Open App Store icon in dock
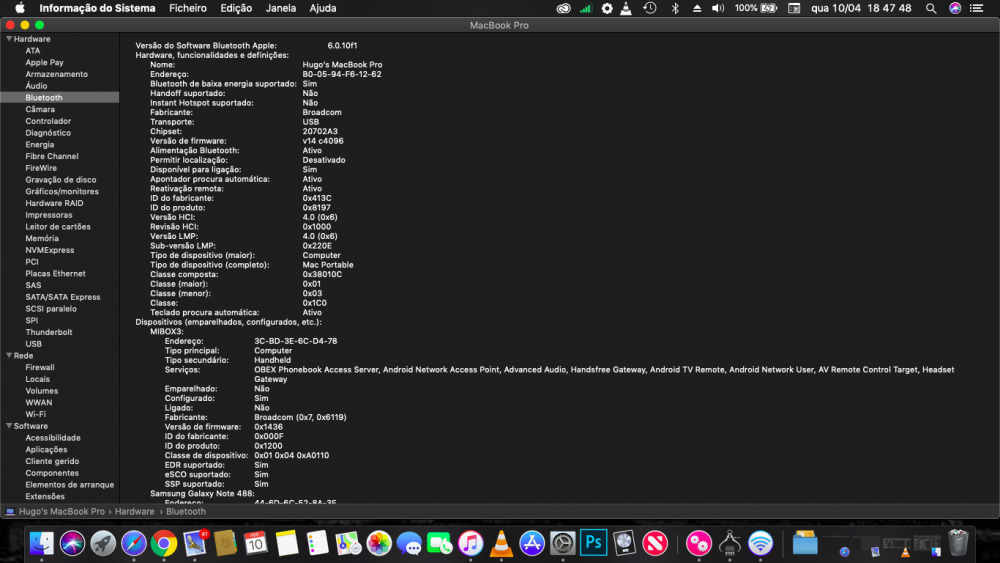 (531, 543)
